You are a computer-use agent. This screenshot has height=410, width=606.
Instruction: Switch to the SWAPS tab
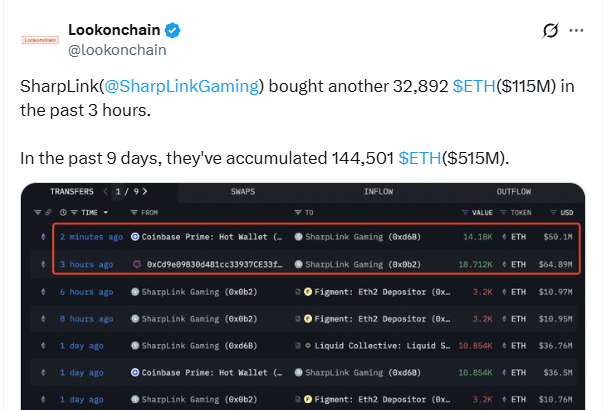[243, 191]
